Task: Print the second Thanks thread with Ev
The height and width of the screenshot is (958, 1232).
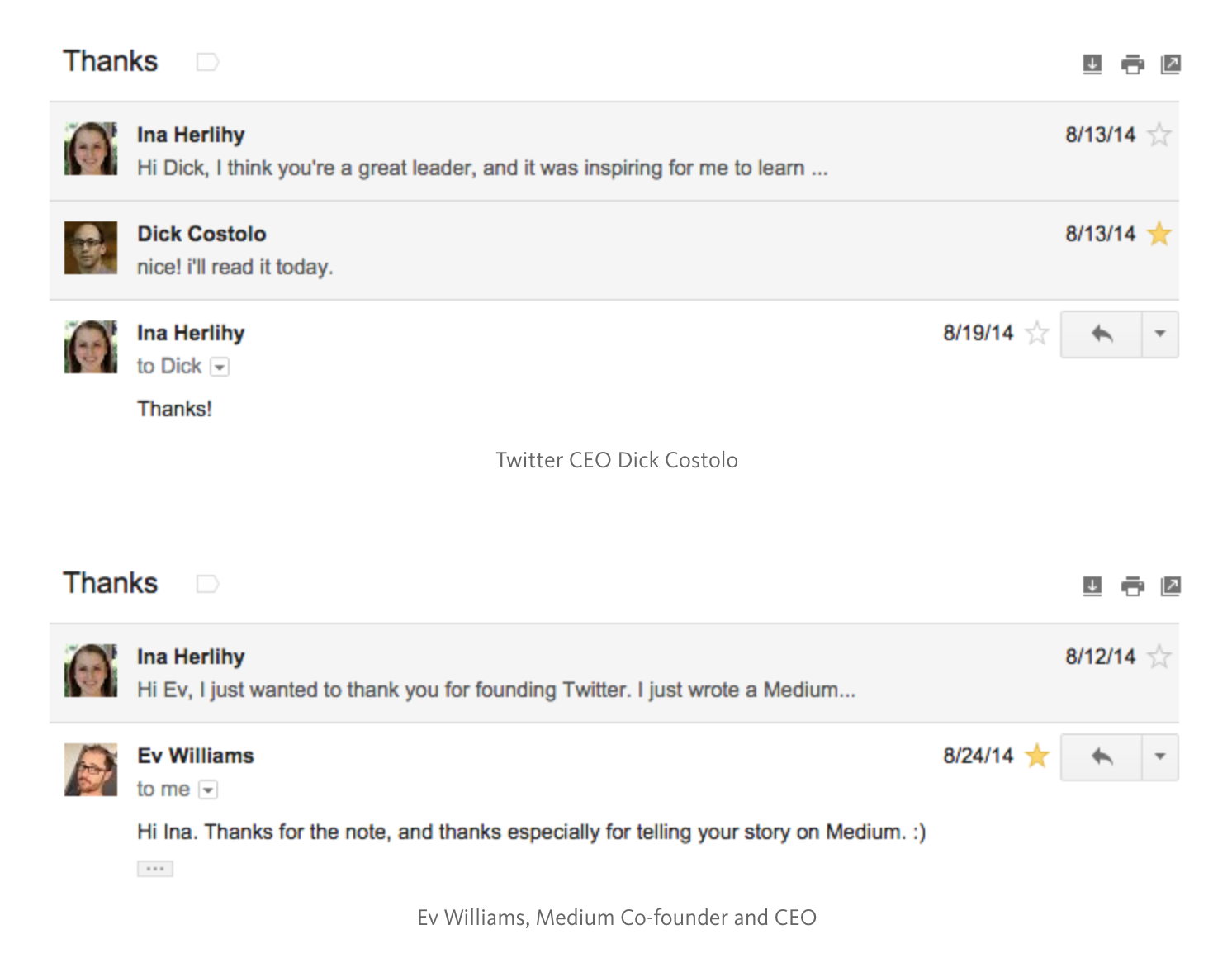Action: coord(1132,586)
